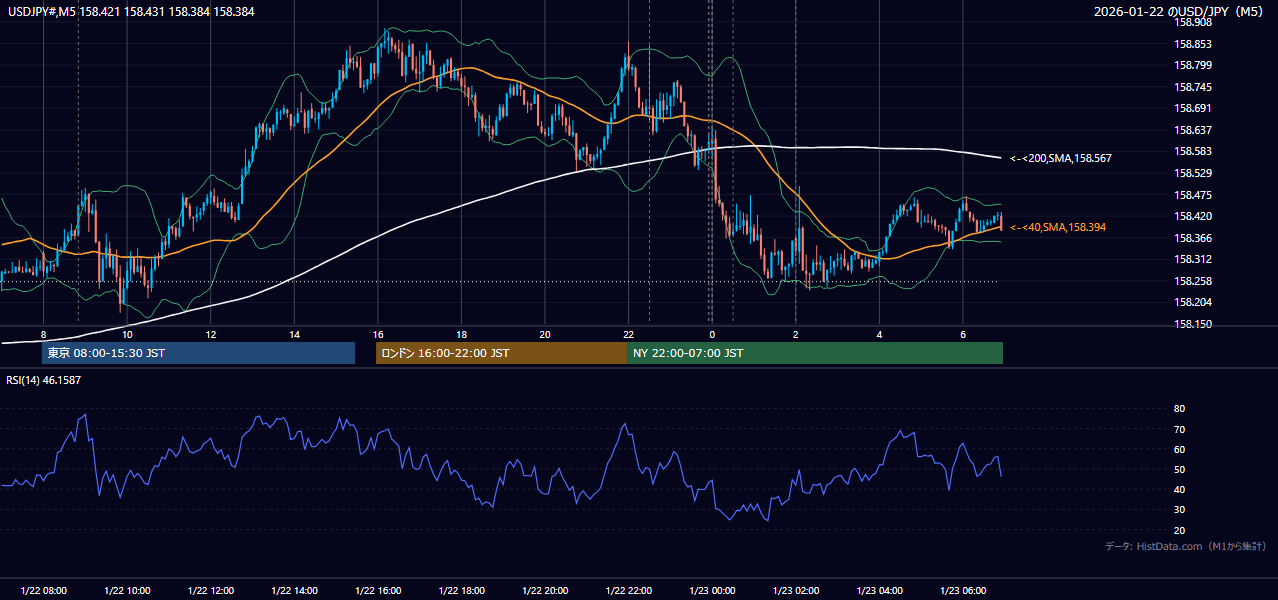Click RSI scale value 30
Screen dimensions: 1278x600
point(1180,510)
